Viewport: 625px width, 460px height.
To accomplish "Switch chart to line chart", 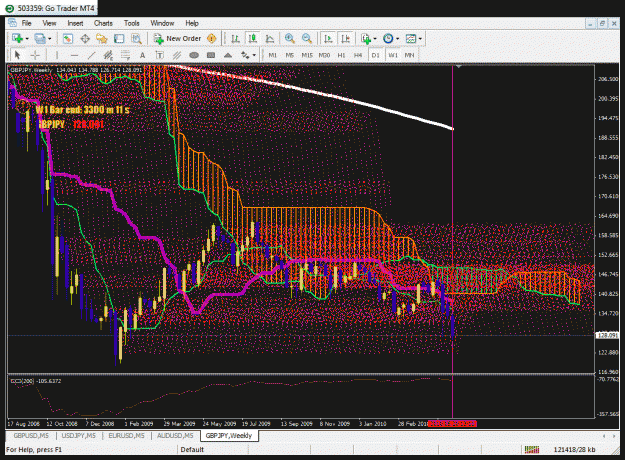I will coord(270,39).
